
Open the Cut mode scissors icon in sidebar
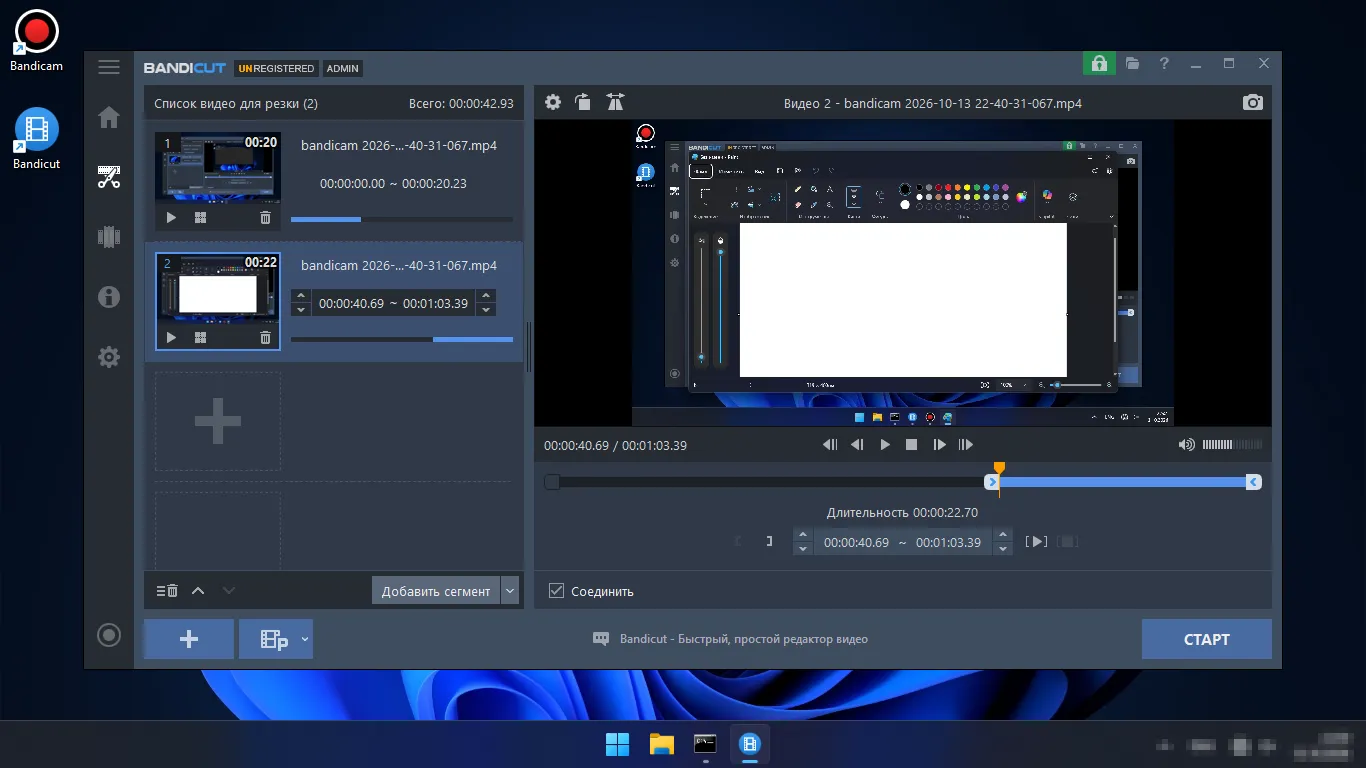pos(109,178)
